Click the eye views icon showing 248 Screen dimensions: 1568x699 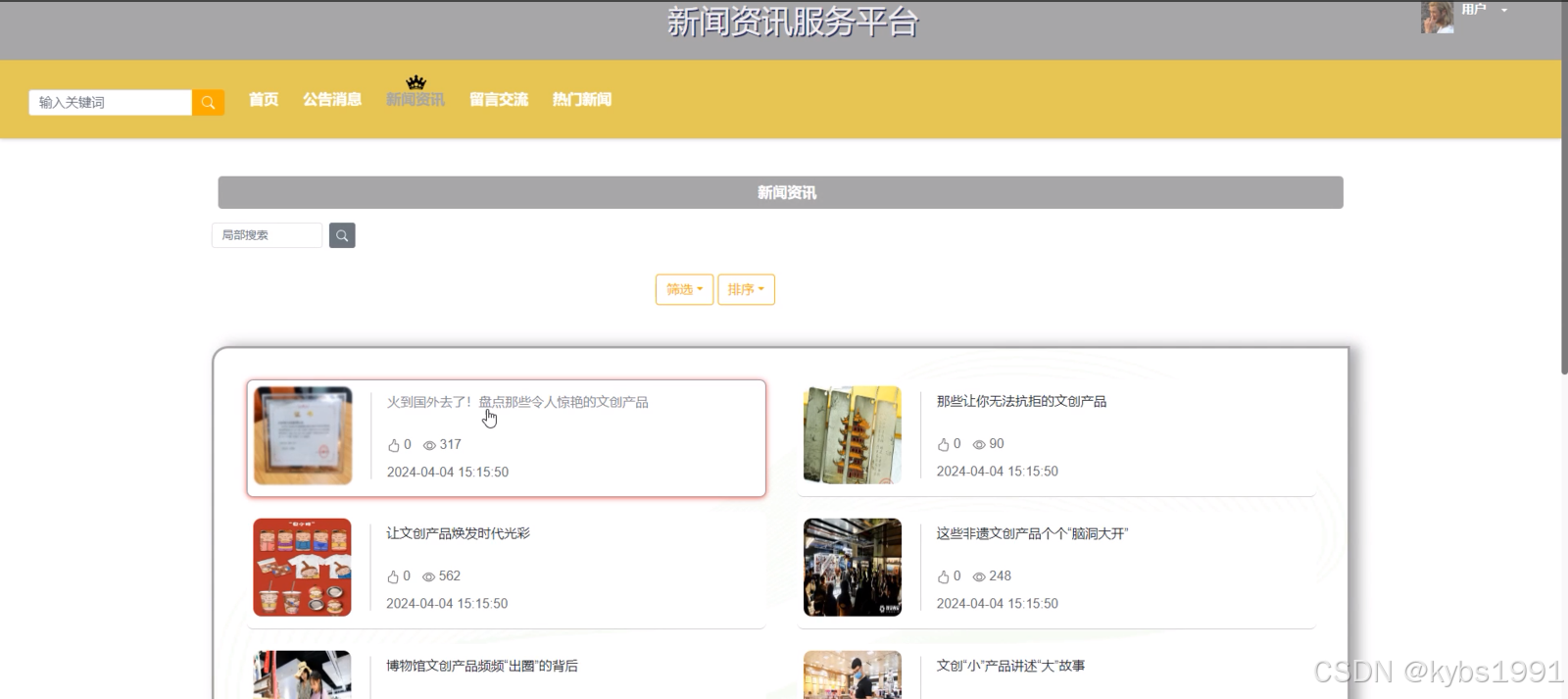coord(979,576)
